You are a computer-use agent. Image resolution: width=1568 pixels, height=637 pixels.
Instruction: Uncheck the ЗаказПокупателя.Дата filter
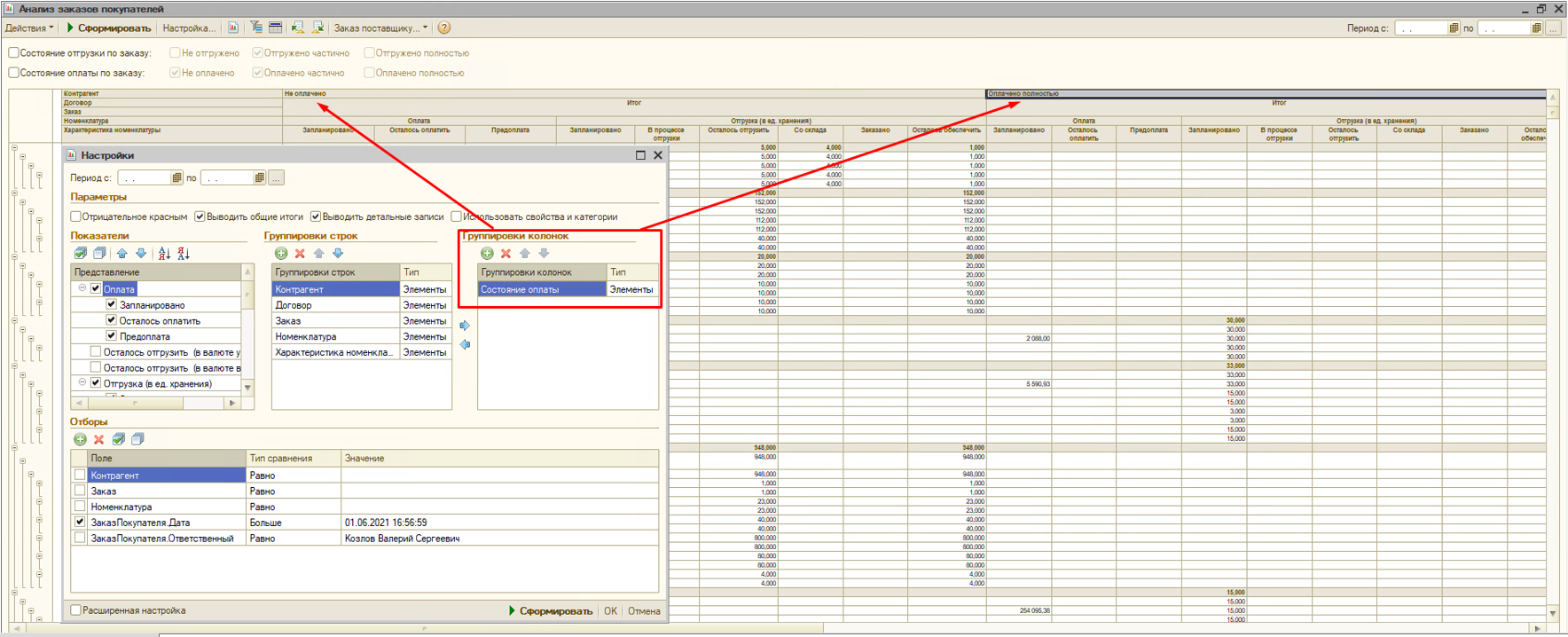(81, 523)
